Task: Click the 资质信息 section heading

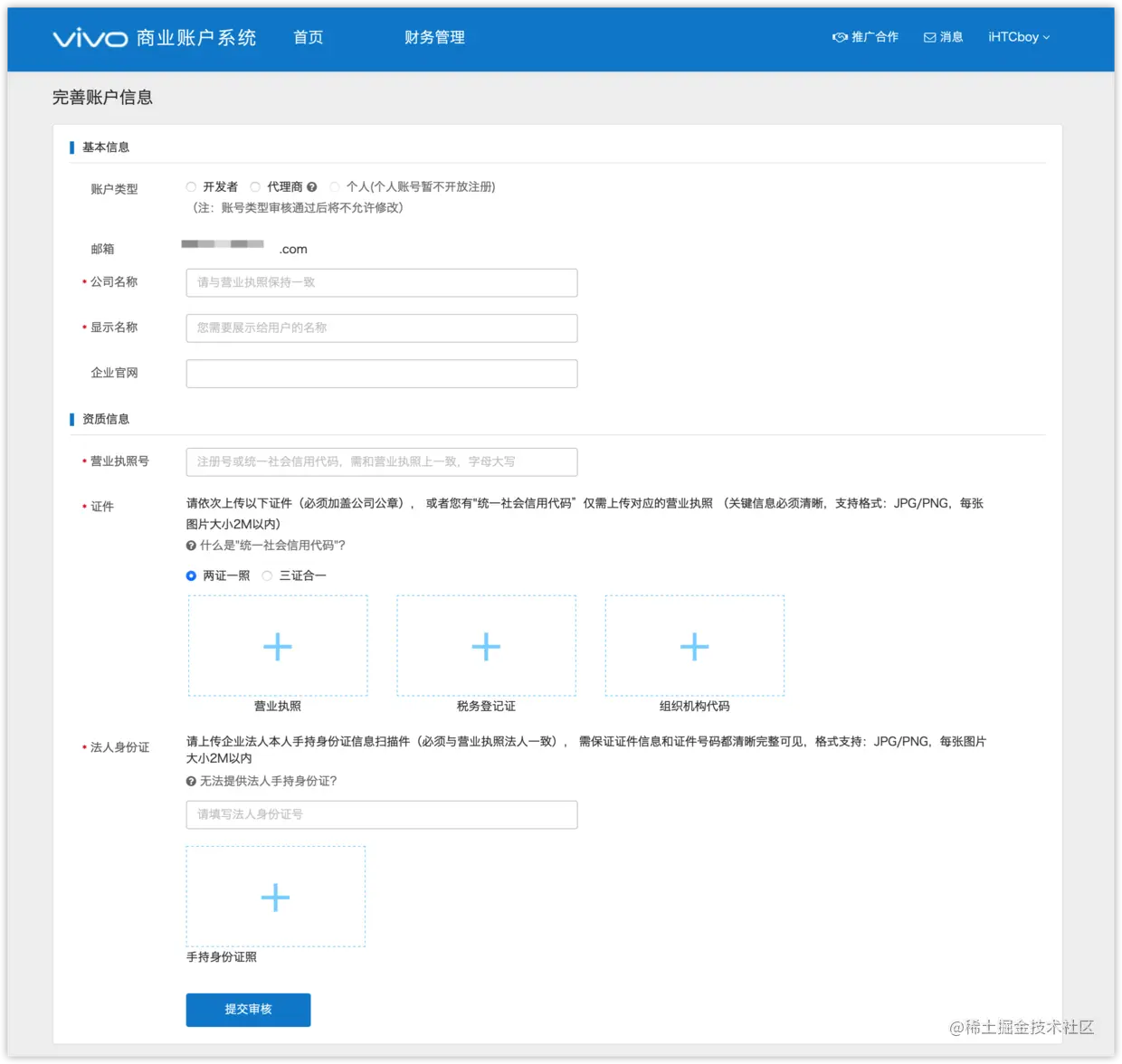Action: [x=106, y=419]
